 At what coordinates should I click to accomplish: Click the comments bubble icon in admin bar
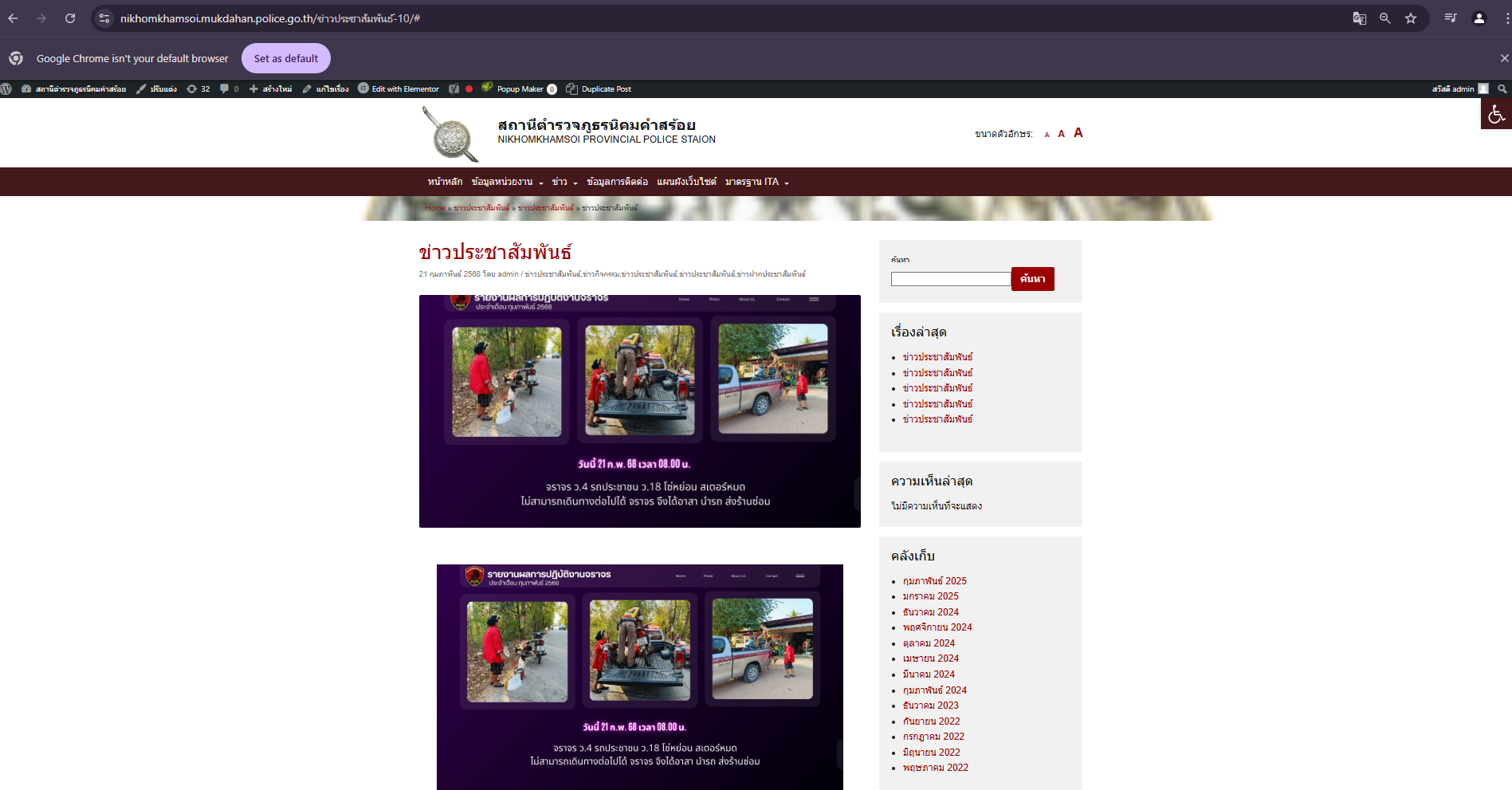(x=229, y=89)
